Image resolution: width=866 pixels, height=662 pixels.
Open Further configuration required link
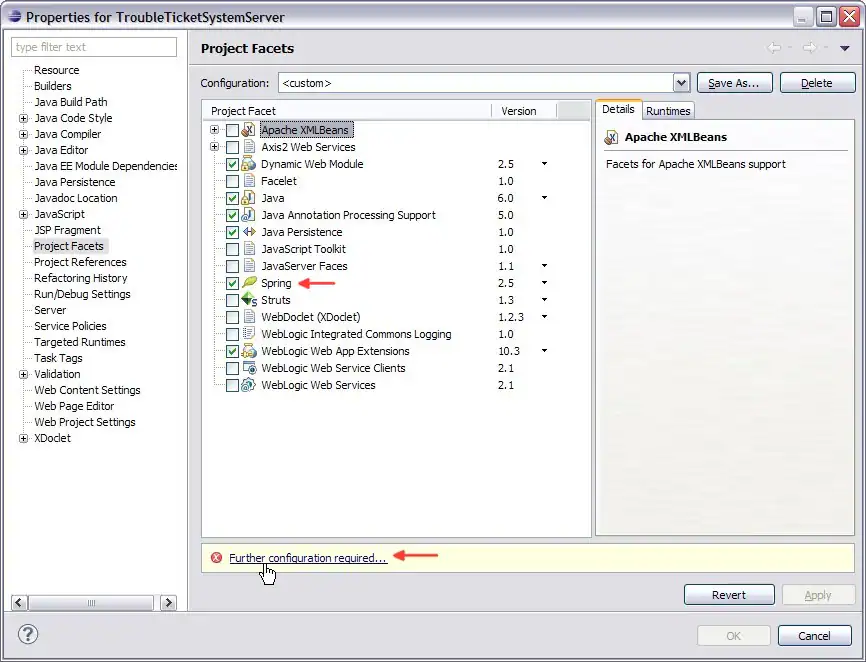point(308,558)
